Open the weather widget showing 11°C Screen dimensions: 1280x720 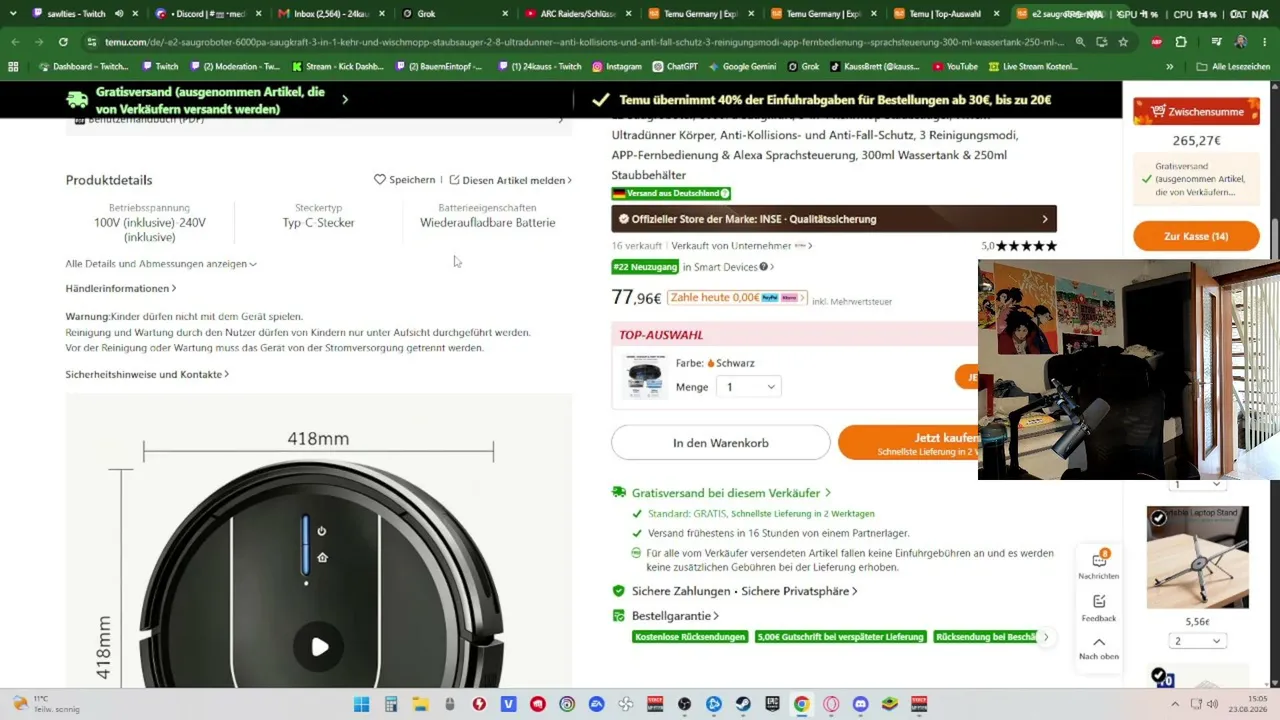click(x=41, y=704)
